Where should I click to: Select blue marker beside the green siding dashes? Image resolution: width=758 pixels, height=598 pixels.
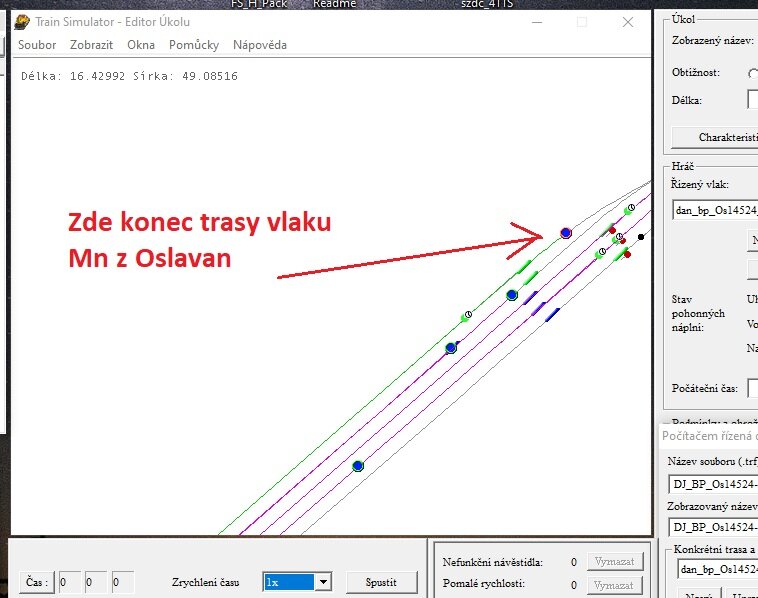(512, 295)
